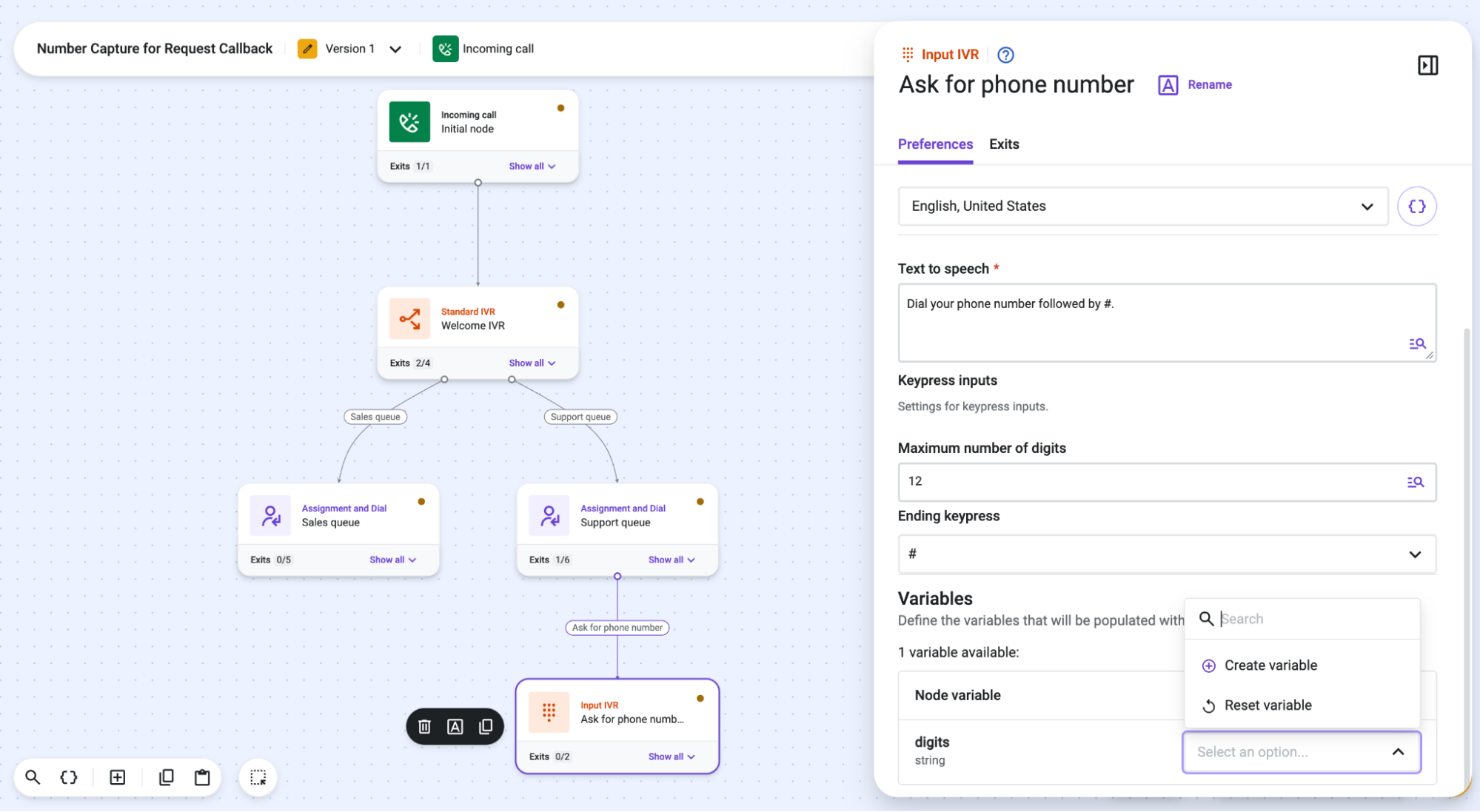The width and height of the screenshot is (1480, 812).
Task: Click the pencil edit icon next to Version 1
Action: coord(307,49)
